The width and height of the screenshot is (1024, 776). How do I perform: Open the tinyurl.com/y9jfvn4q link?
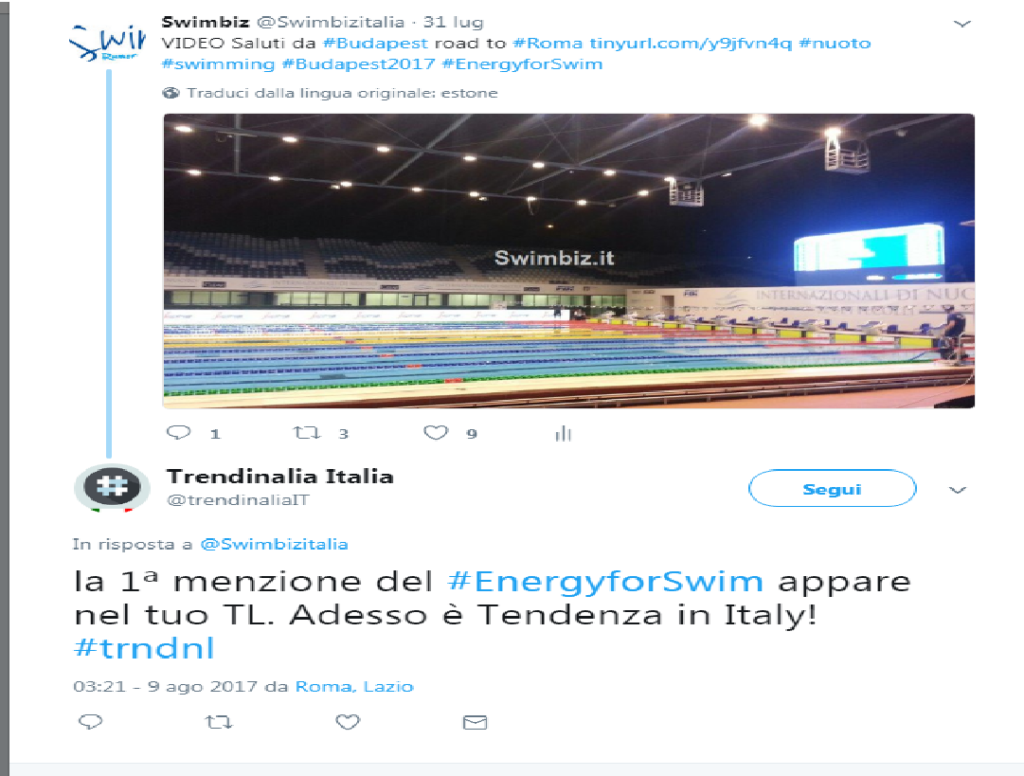[690, 43]
